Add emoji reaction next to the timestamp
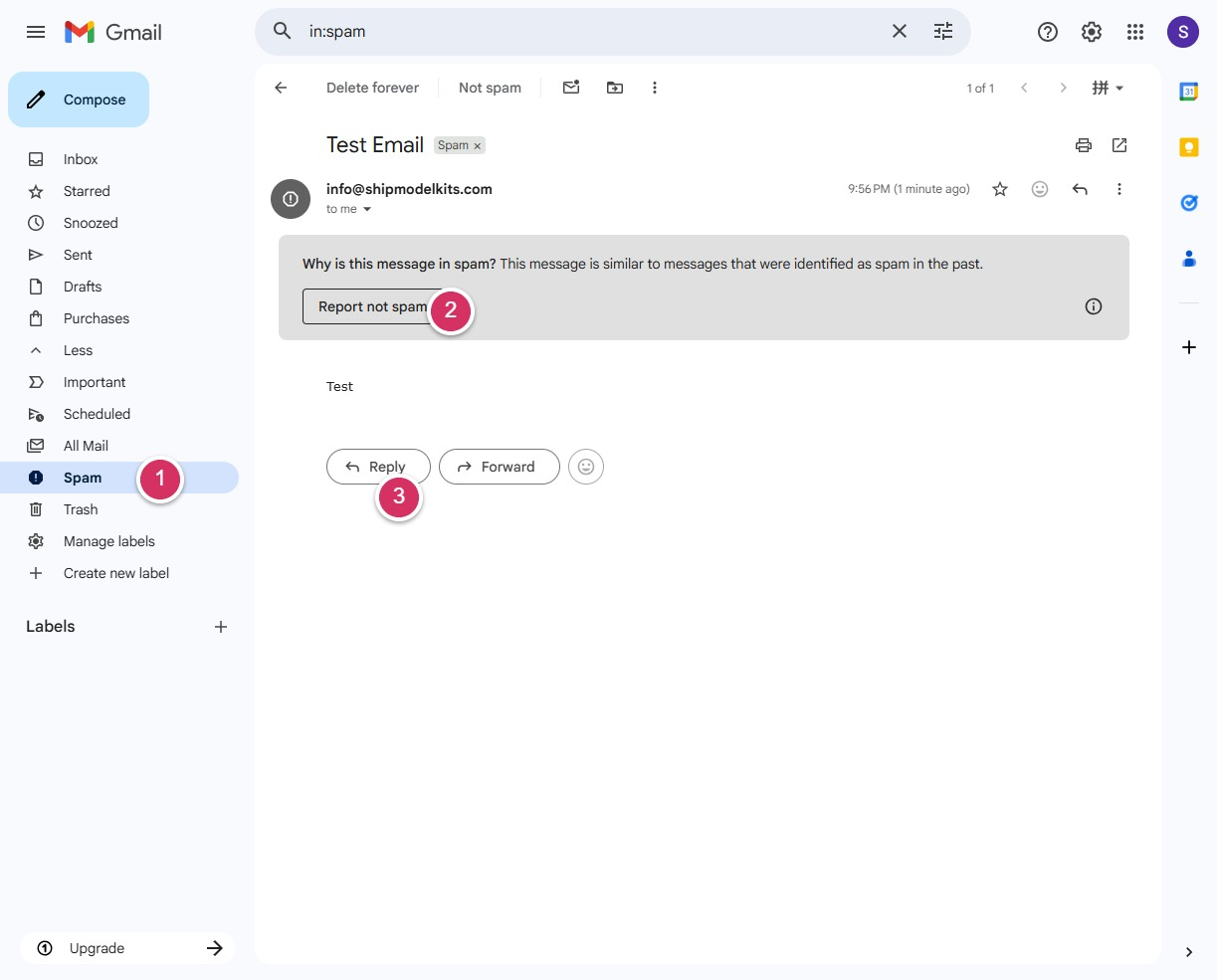Viewport: 1217px width, 980px height. coord(1040,189)
